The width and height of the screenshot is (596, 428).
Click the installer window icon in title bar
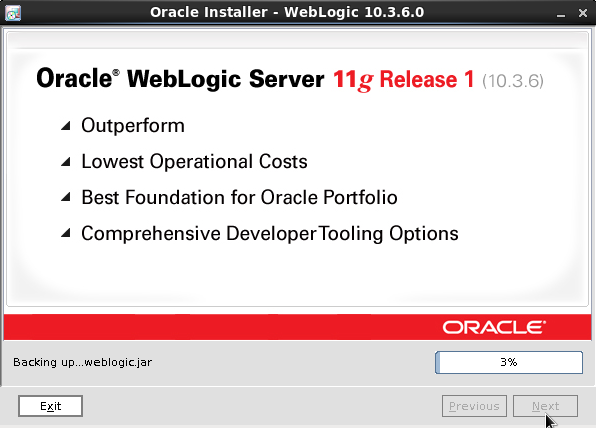coord(13,13)
